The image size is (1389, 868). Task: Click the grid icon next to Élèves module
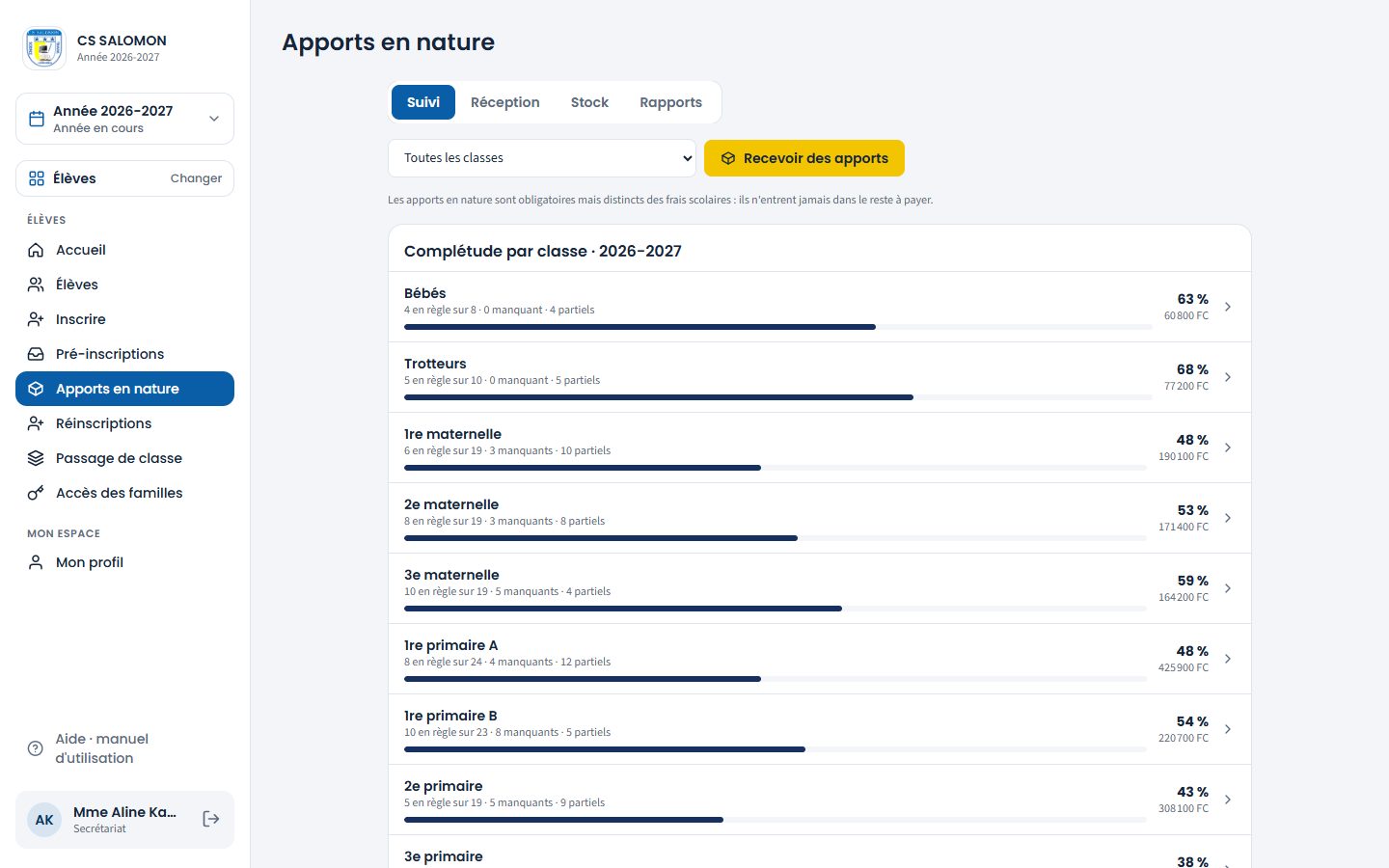coord(37,178)
